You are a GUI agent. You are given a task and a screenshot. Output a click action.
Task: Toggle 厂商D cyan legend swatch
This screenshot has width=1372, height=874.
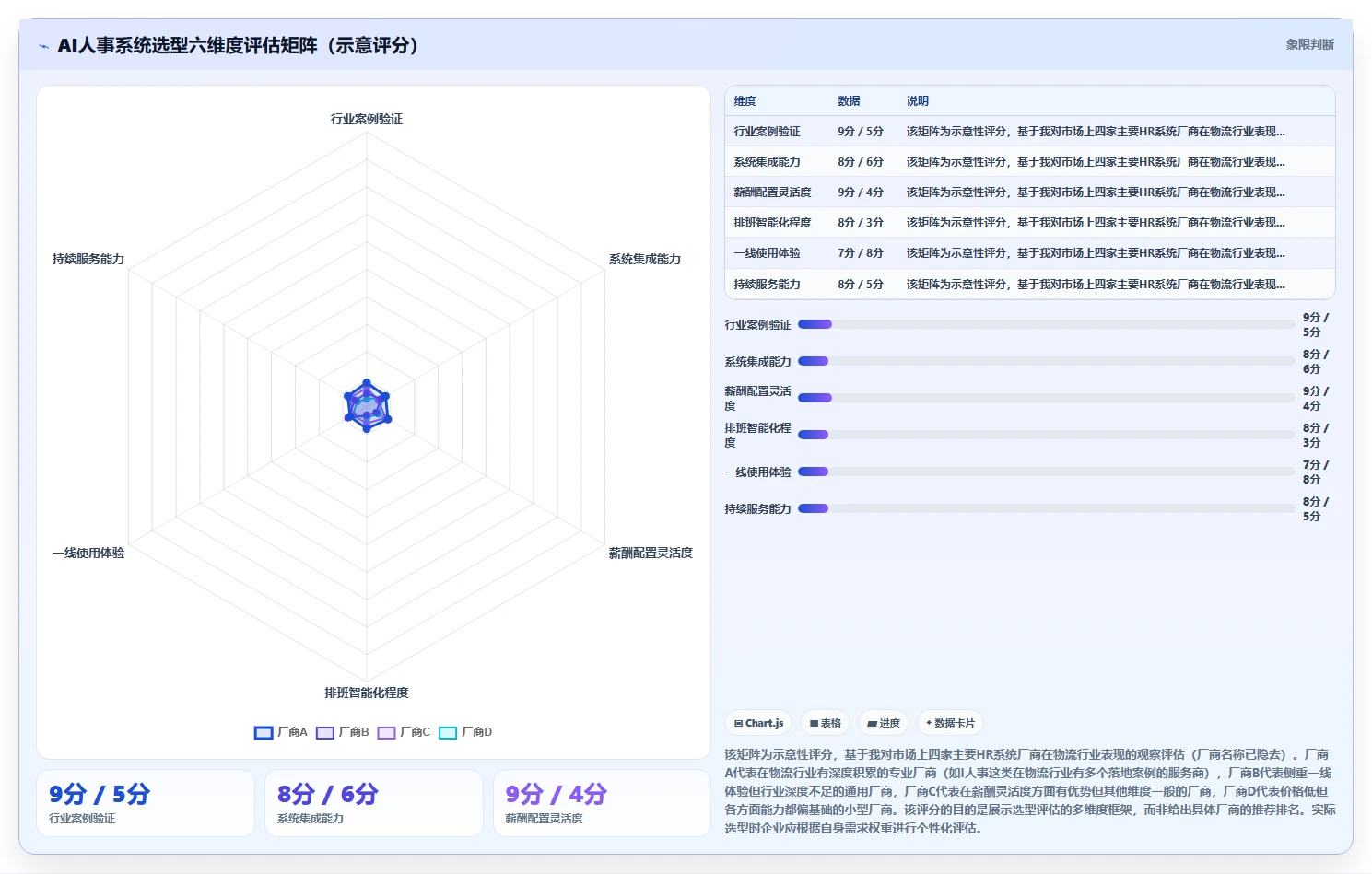(448, 733)
